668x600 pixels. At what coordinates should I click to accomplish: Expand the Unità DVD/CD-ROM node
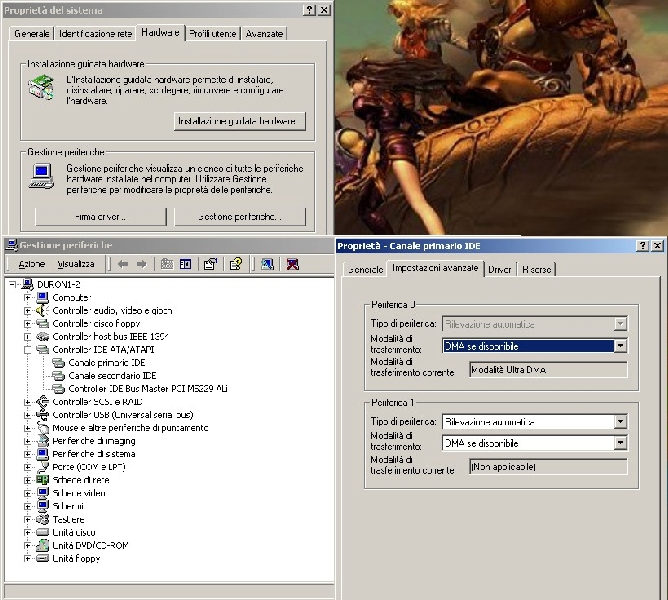point(28,545)
